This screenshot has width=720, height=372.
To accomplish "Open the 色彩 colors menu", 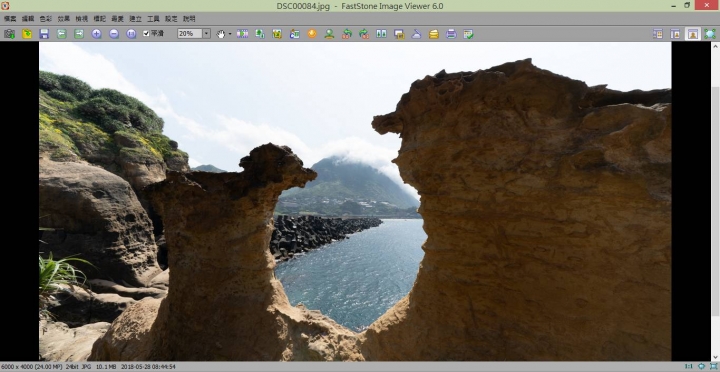I will tap(46, 19).
